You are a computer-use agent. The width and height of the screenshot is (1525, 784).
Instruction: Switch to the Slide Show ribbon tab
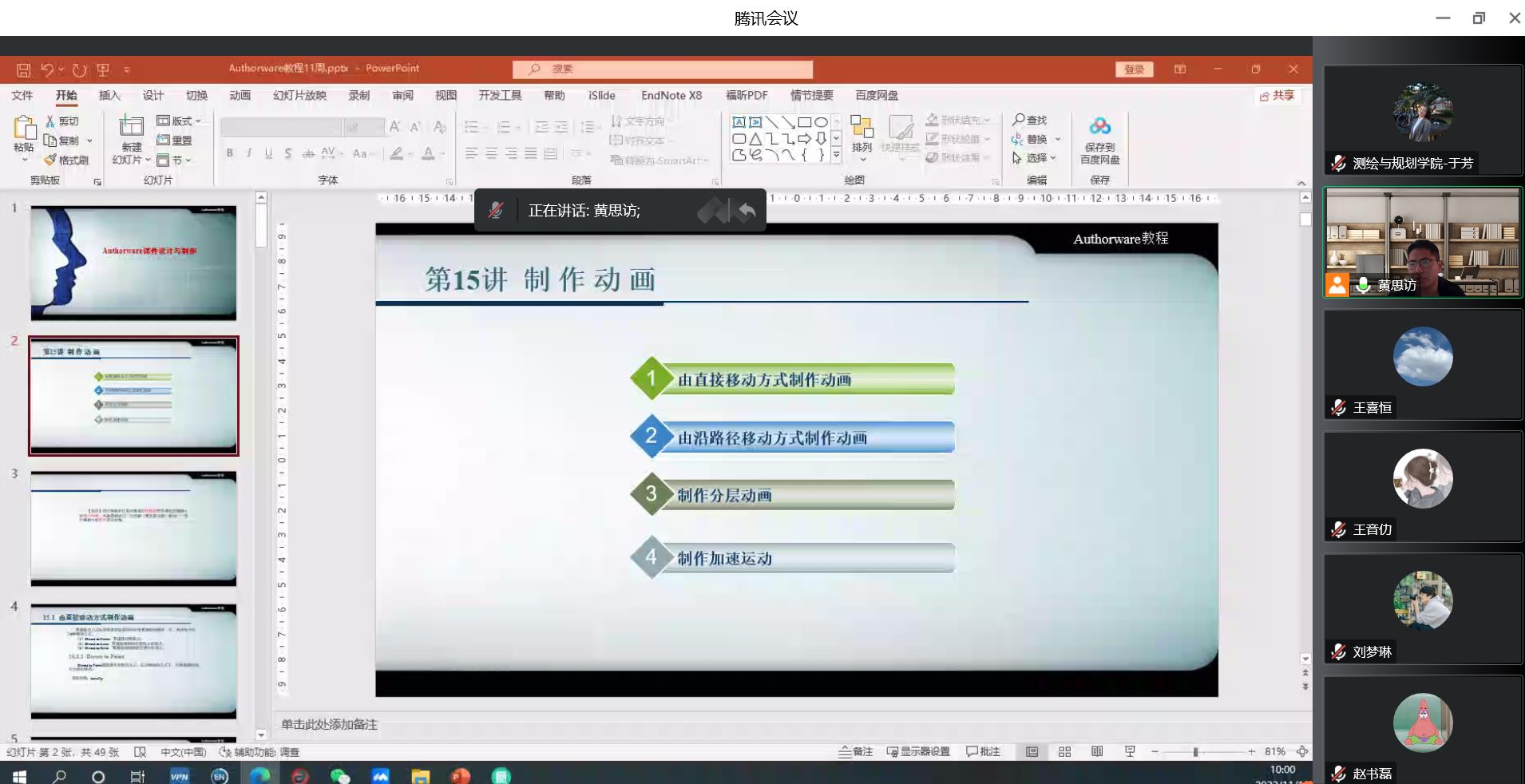pos(299,96)
